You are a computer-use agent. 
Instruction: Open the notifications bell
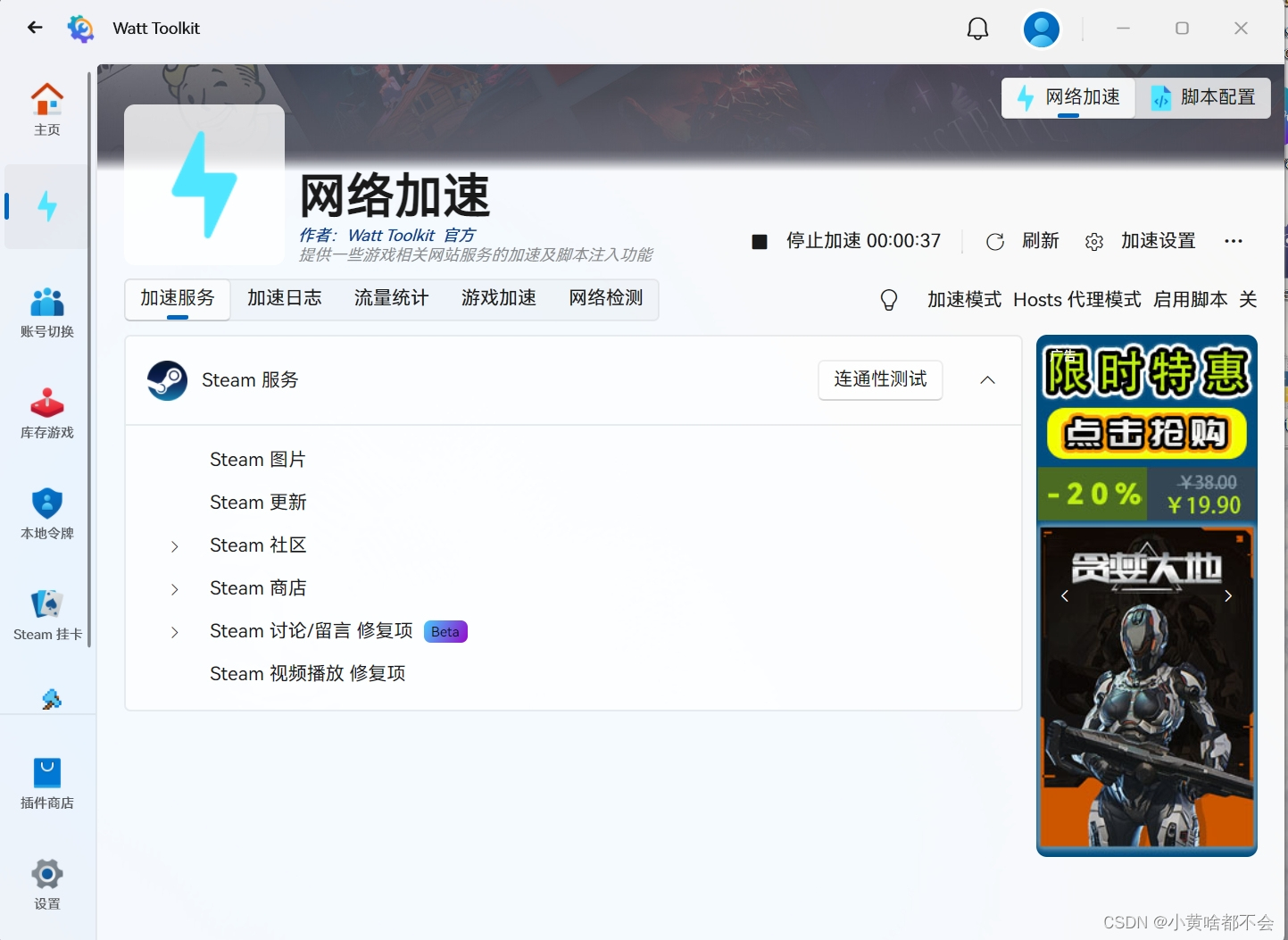pos(977,29)
